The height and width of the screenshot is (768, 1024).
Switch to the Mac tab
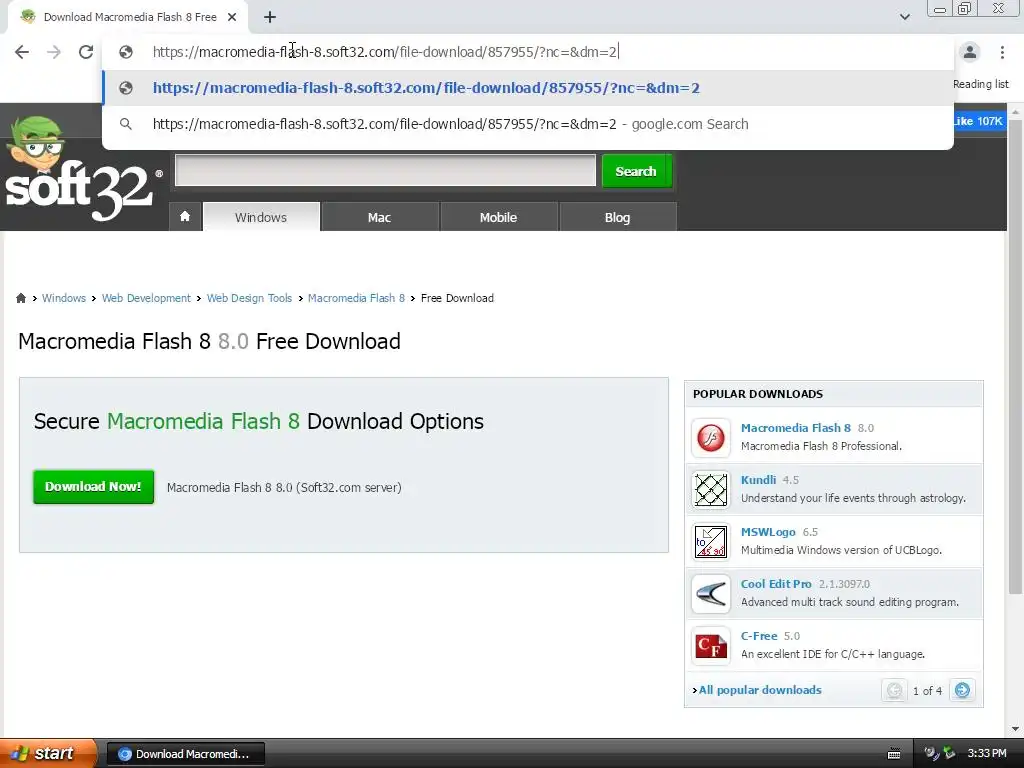pos(379,217)
